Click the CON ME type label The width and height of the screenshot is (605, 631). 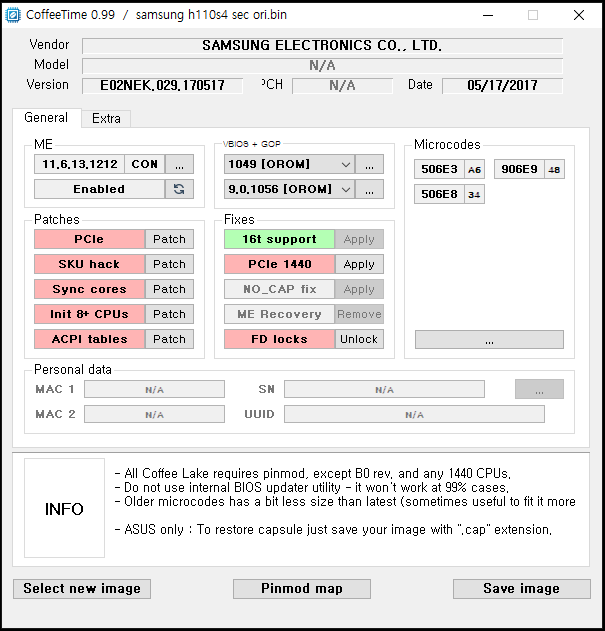pyautogui.click(x=145, y=165)
